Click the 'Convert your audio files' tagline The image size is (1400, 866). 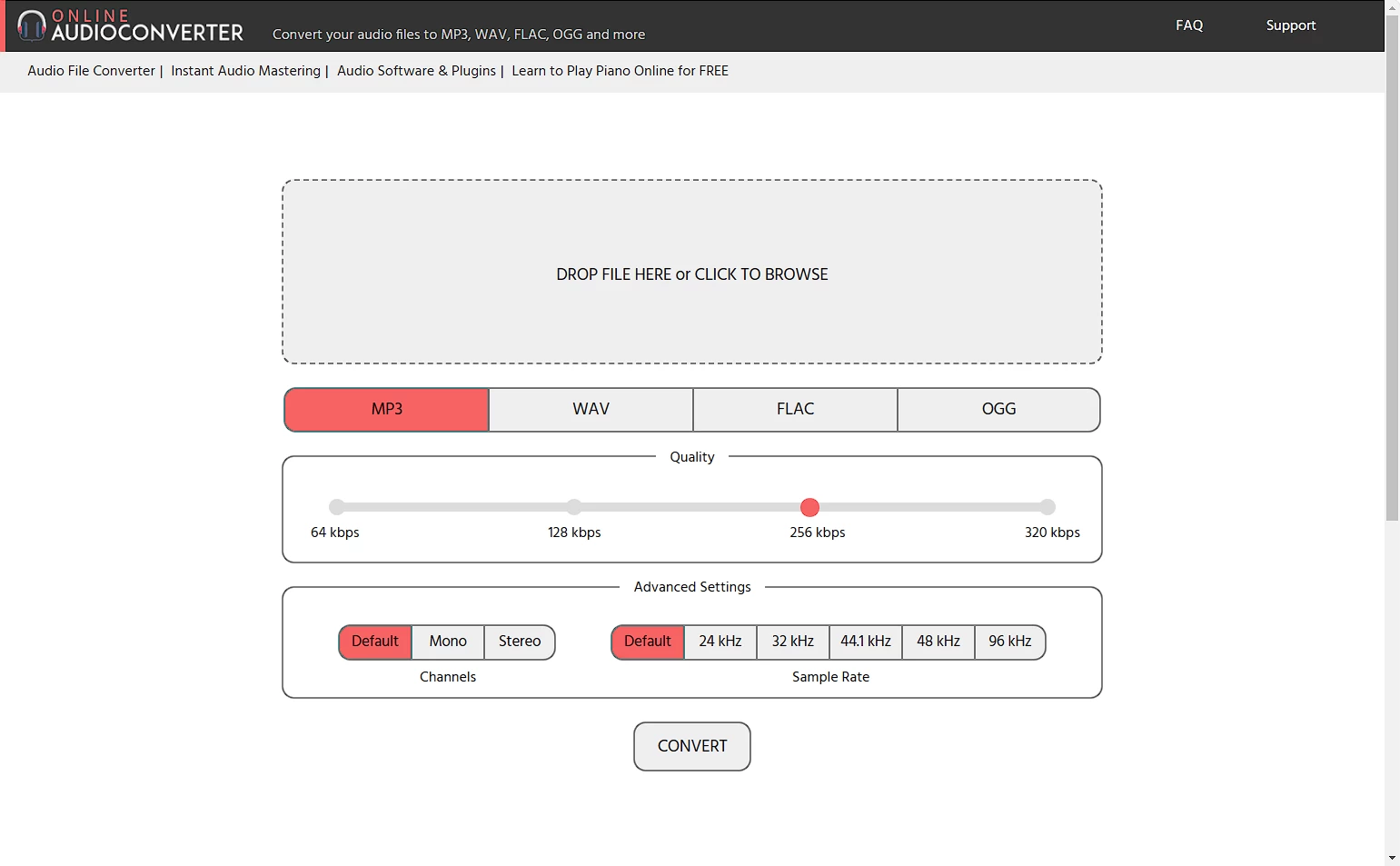[459, 35]
